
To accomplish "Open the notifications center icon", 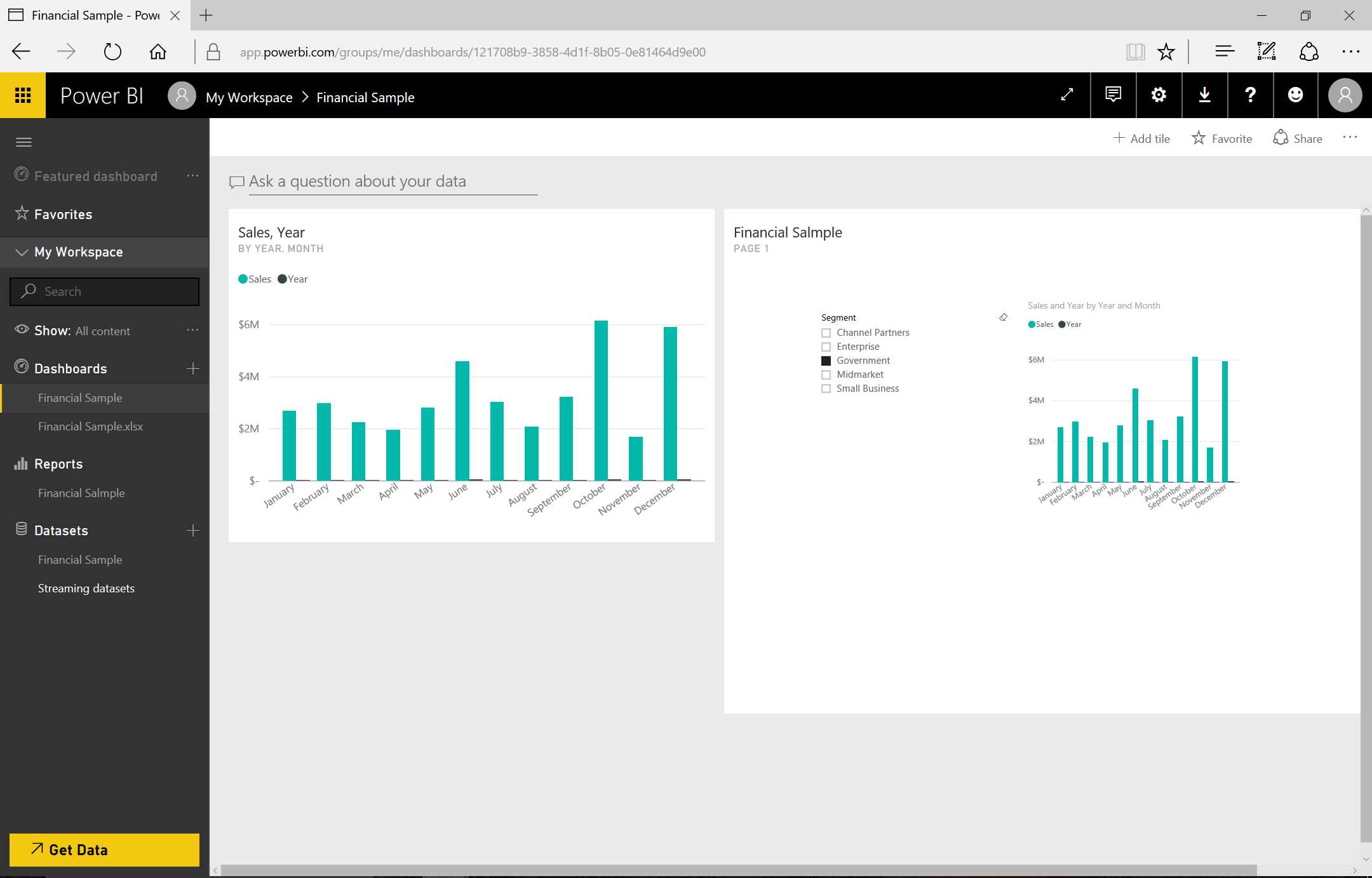I will tap(1113, 95).
